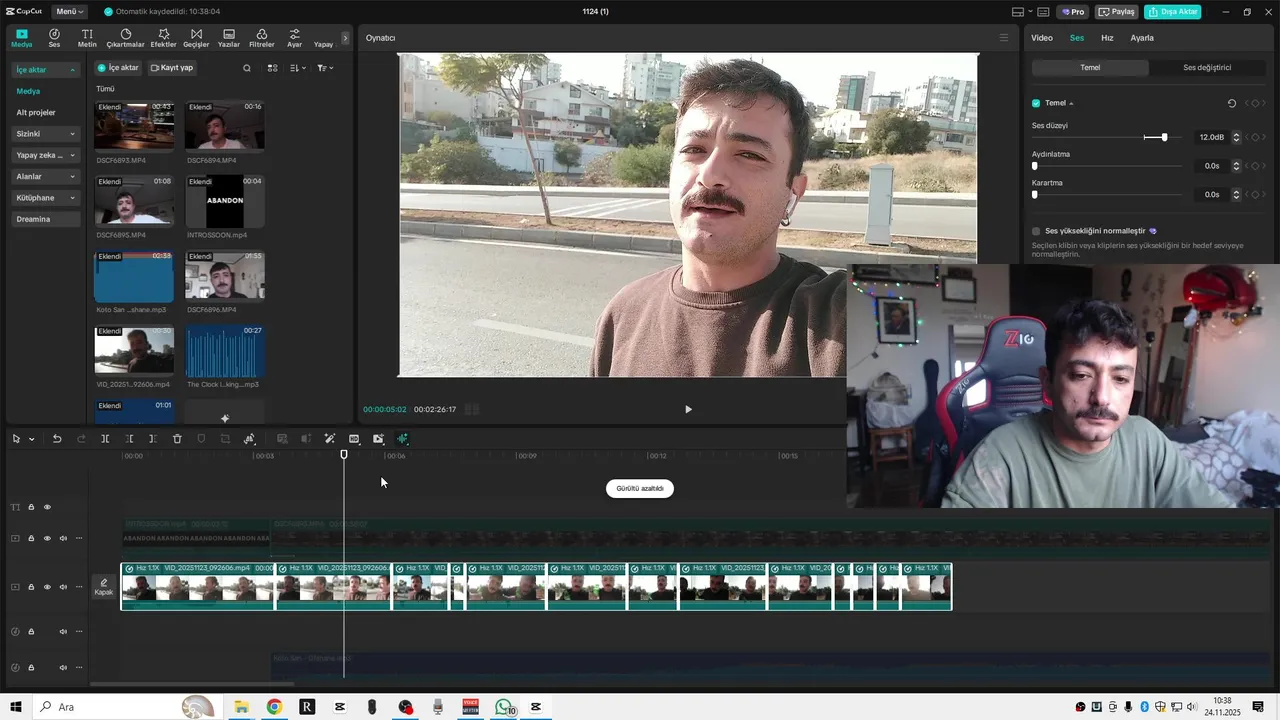Show more tool tabs with arrow
The image size is (1280, 720).
[345, 38]
